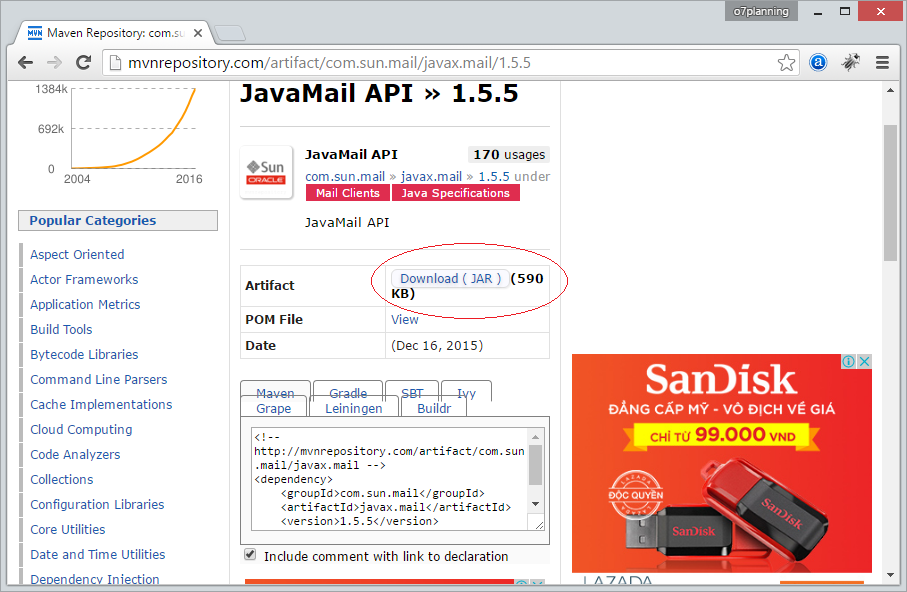Click the Download (JAR) button
The image size is (907, 592).
click(450, 278)
